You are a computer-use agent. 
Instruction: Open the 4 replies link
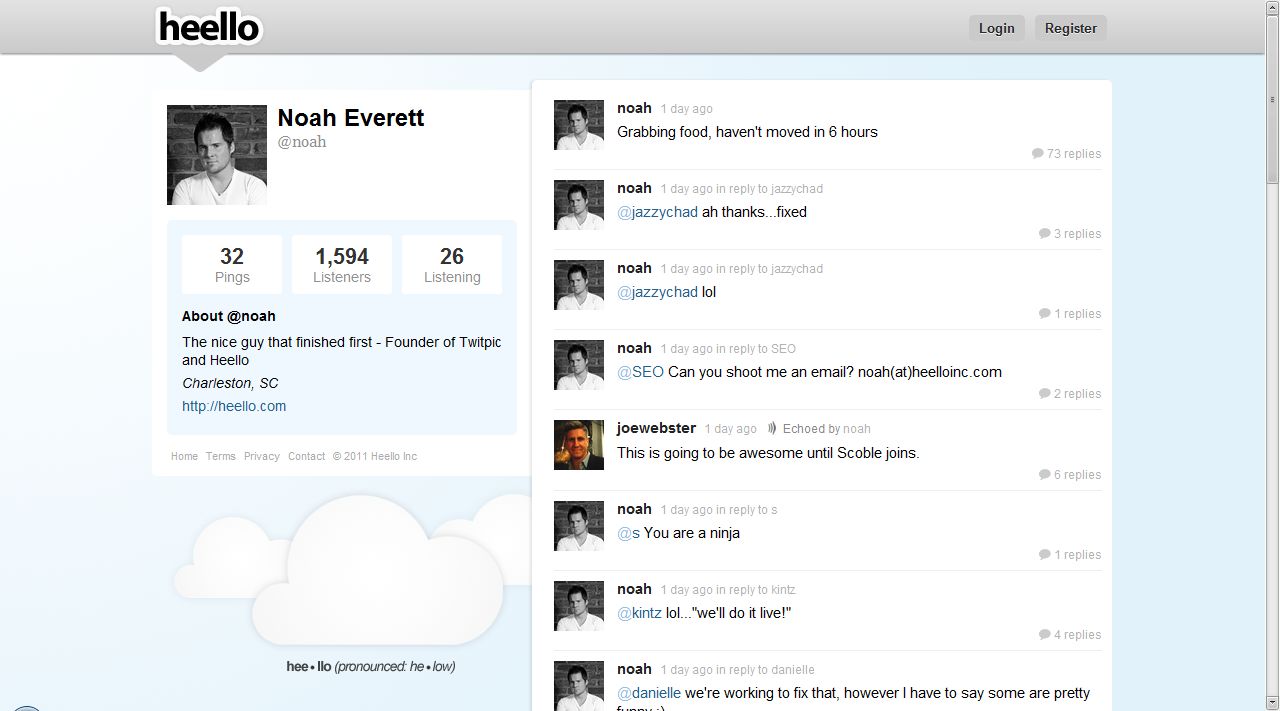1077,635
